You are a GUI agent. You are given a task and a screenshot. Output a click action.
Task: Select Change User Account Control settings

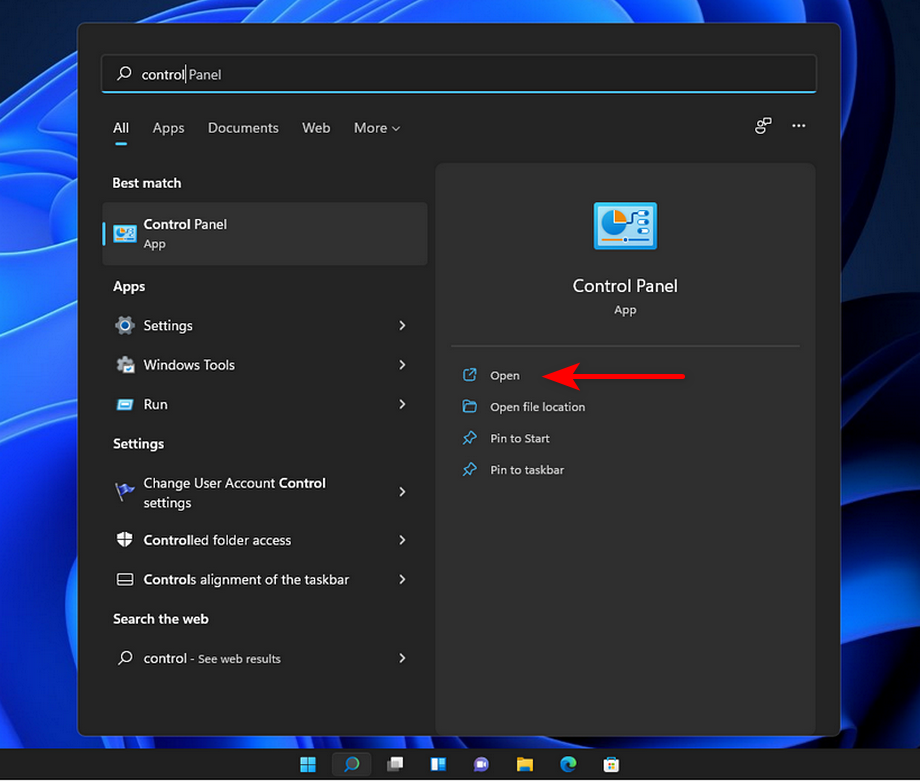(234, 492)
